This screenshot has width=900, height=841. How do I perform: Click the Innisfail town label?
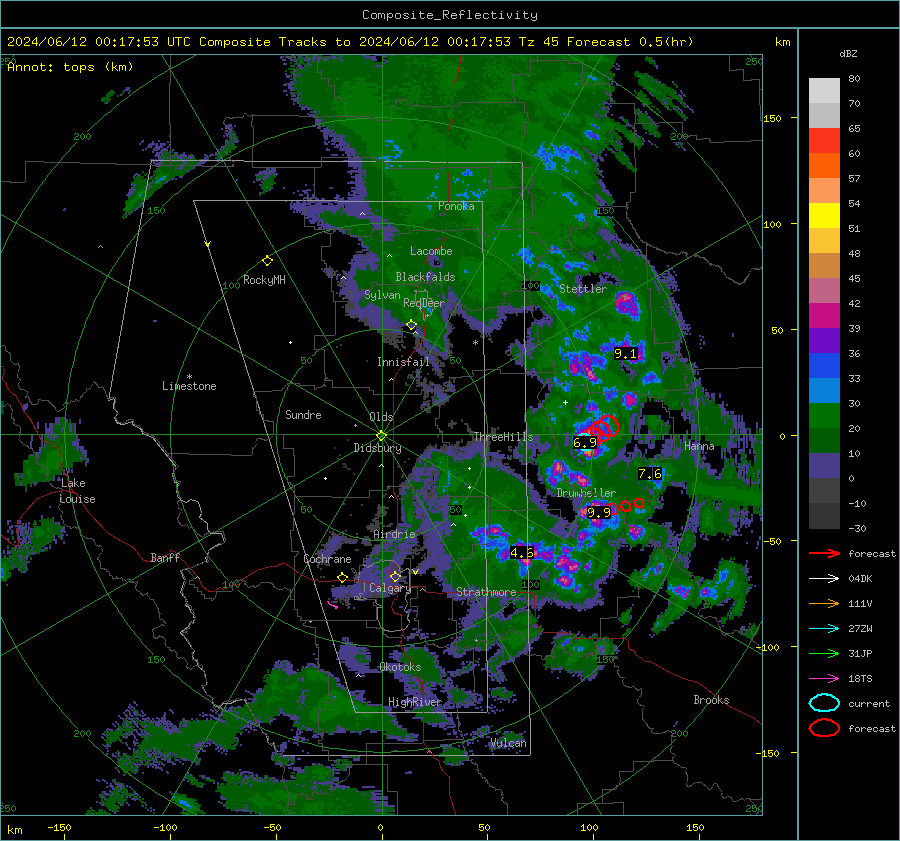click(x=404, y=362)
